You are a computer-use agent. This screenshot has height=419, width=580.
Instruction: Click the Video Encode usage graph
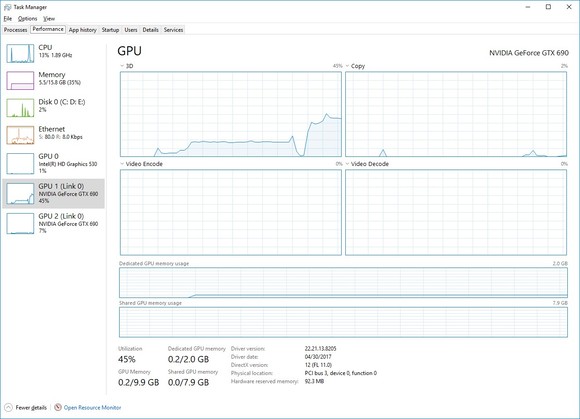click(x=231, y=213)
